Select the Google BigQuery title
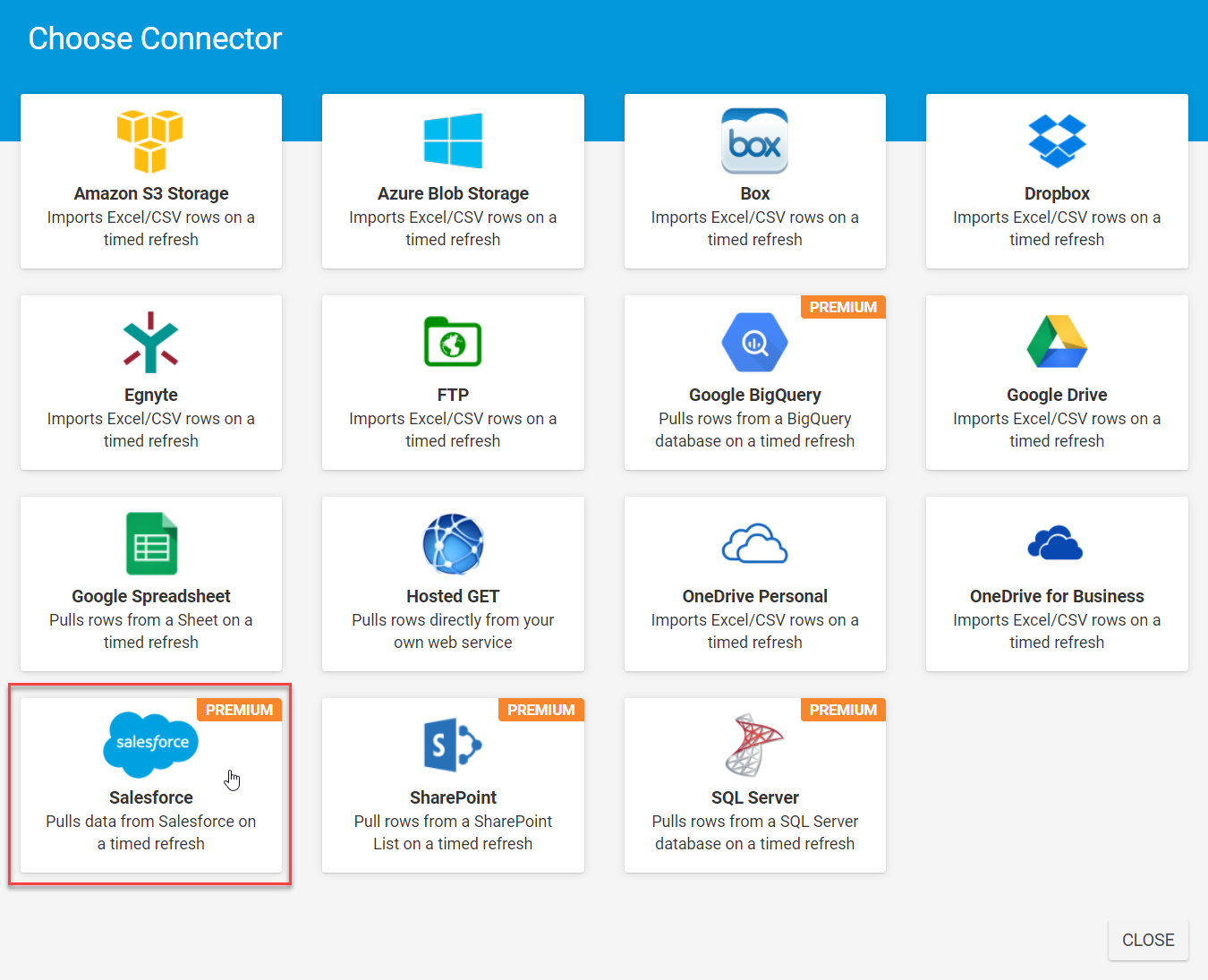This screenshot has height=980, width=1208. tap(755, 395)
